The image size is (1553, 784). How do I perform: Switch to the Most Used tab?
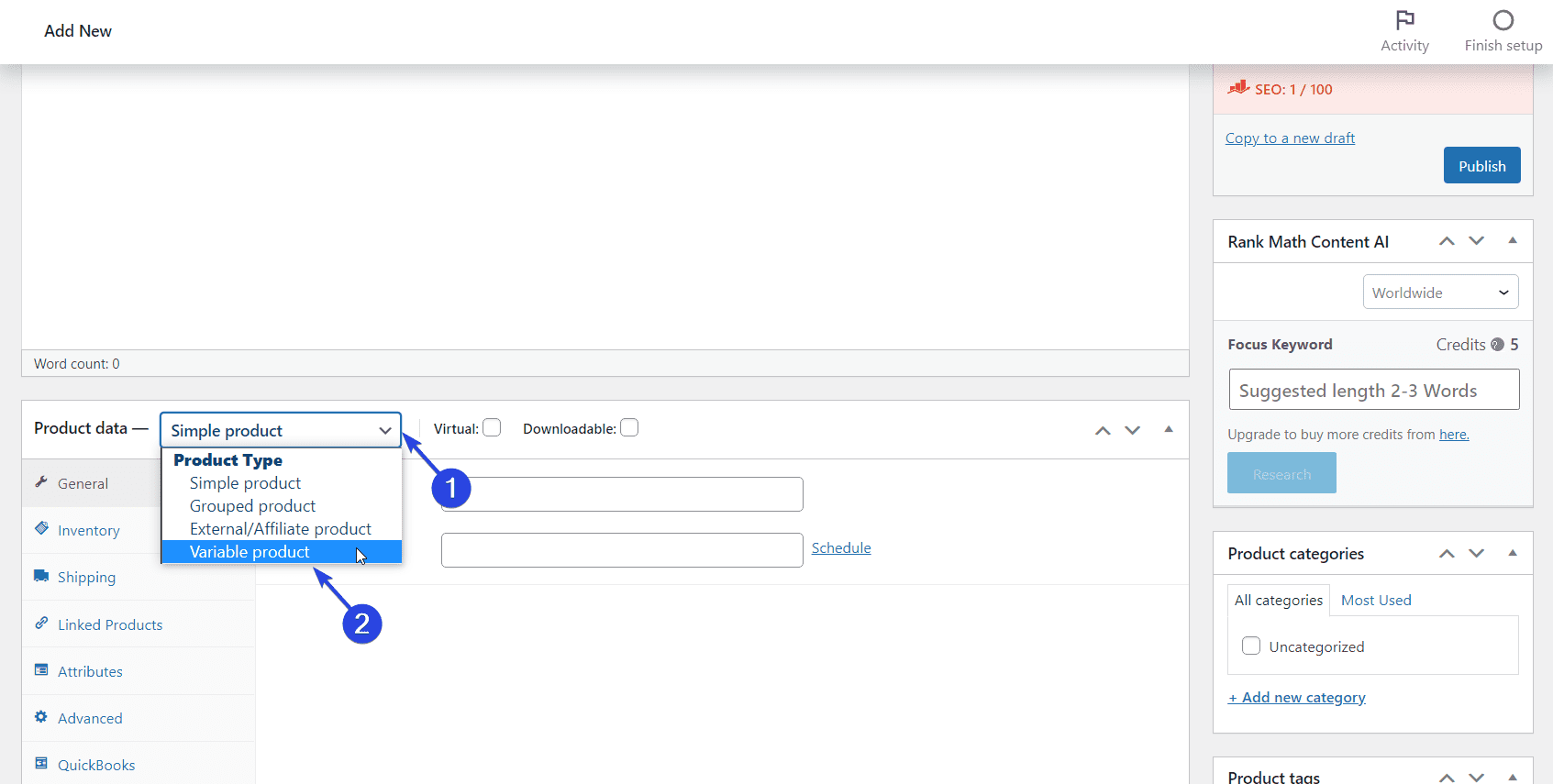pyautogui.click(x=1376, y=600)
